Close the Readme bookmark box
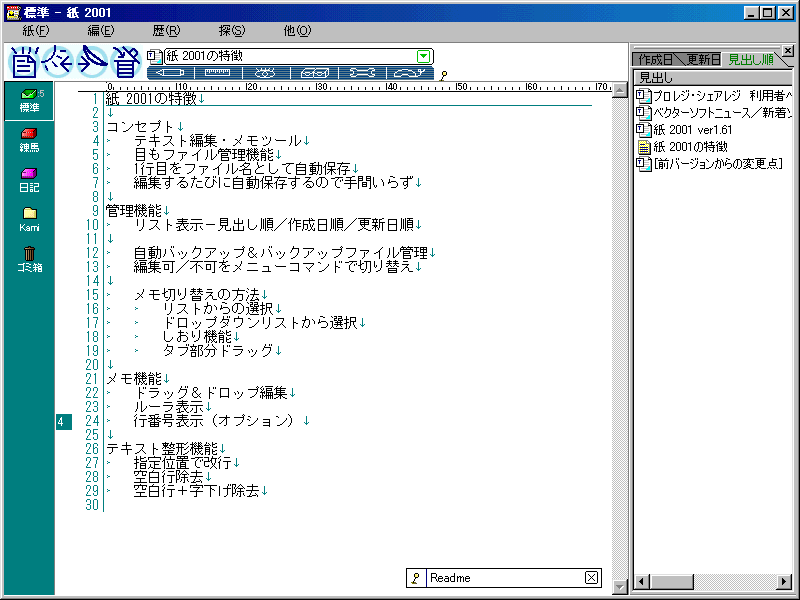 coord(591,578)
